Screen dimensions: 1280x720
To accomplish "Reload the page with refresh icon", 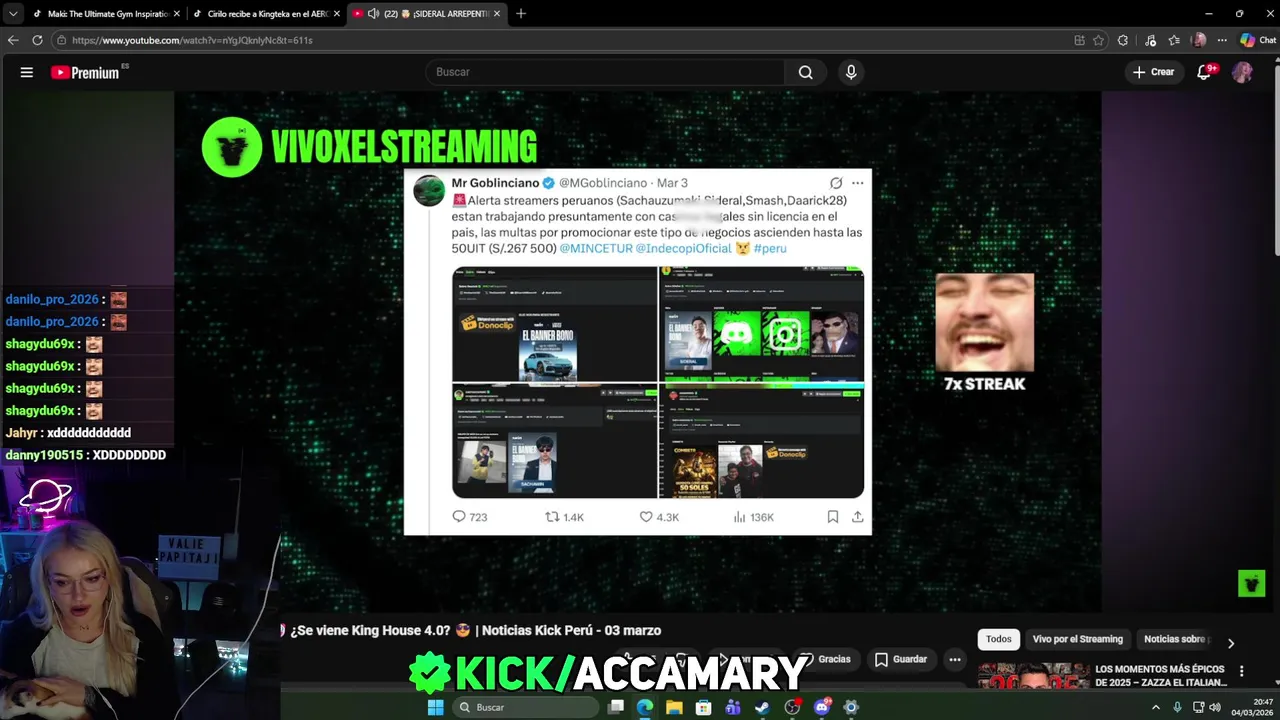I will tap(37, 40).
